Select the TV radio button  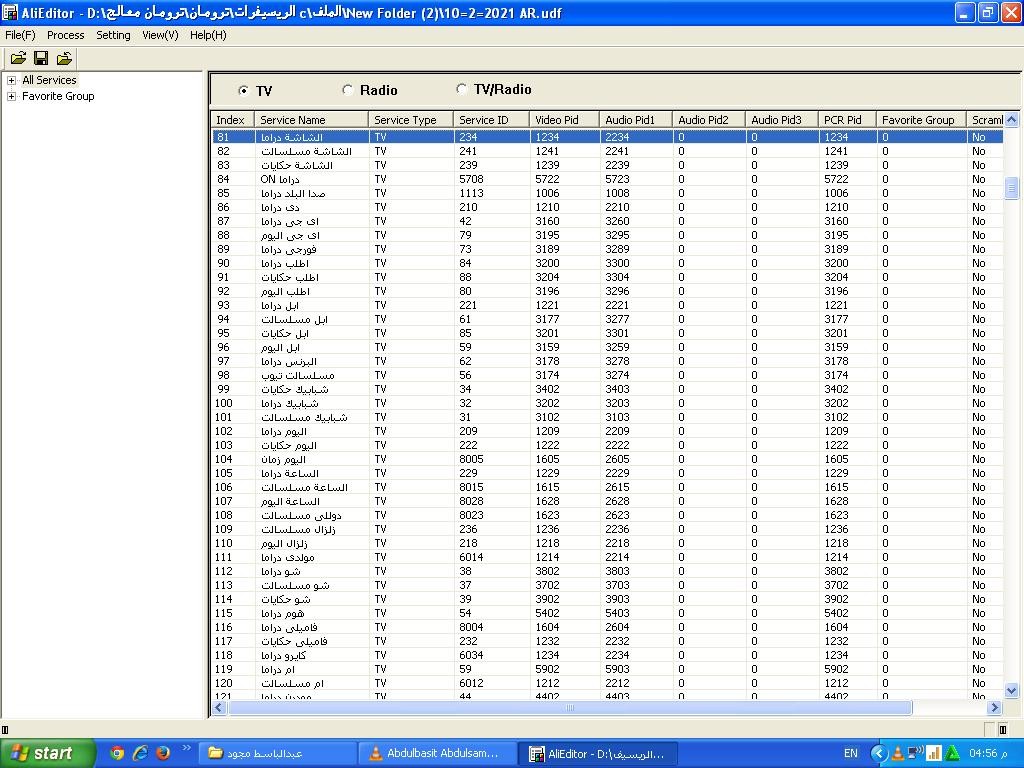(244, 91)
